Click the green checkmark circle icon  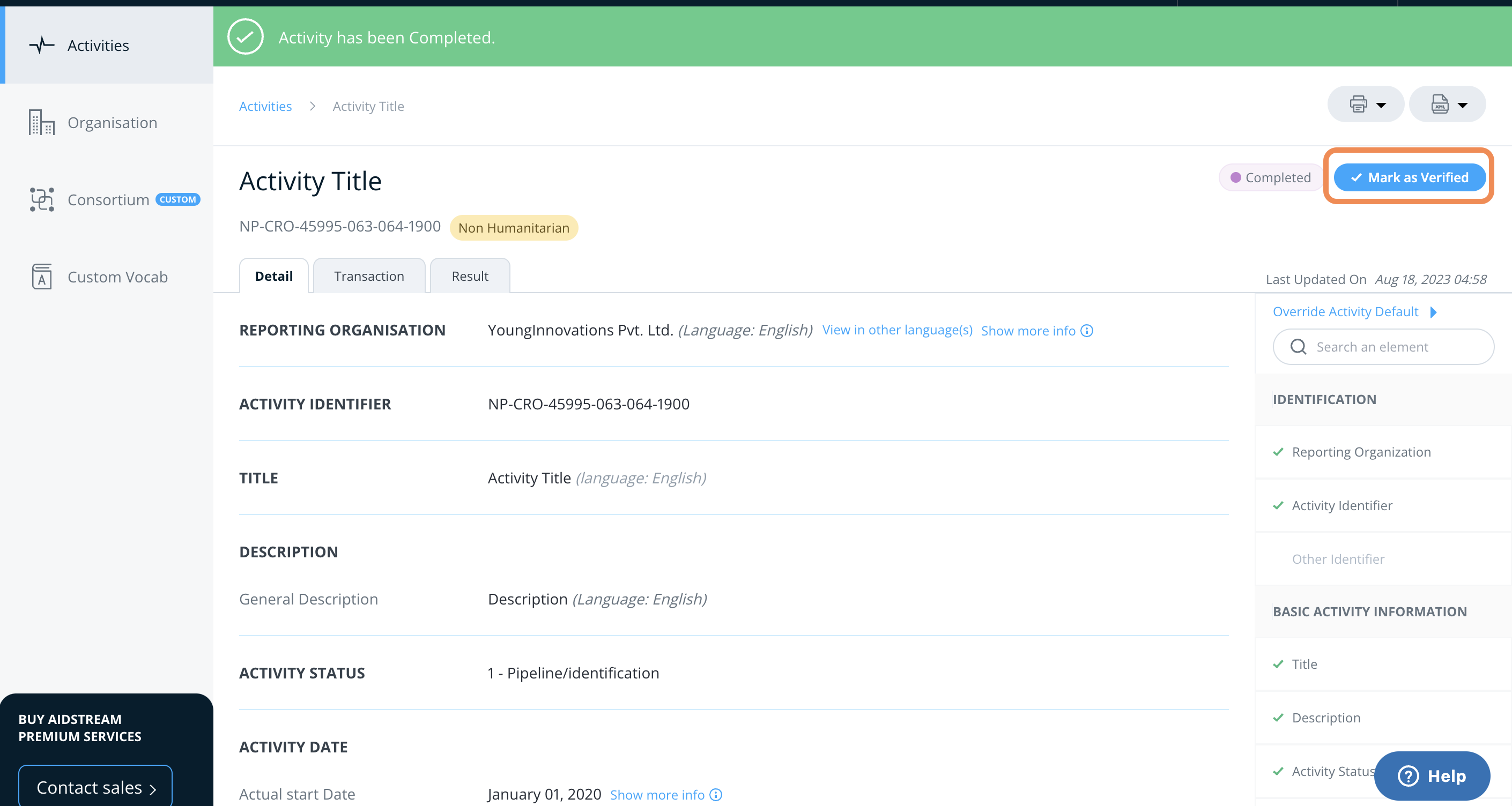pyautogui.click(x=246, y=36)
